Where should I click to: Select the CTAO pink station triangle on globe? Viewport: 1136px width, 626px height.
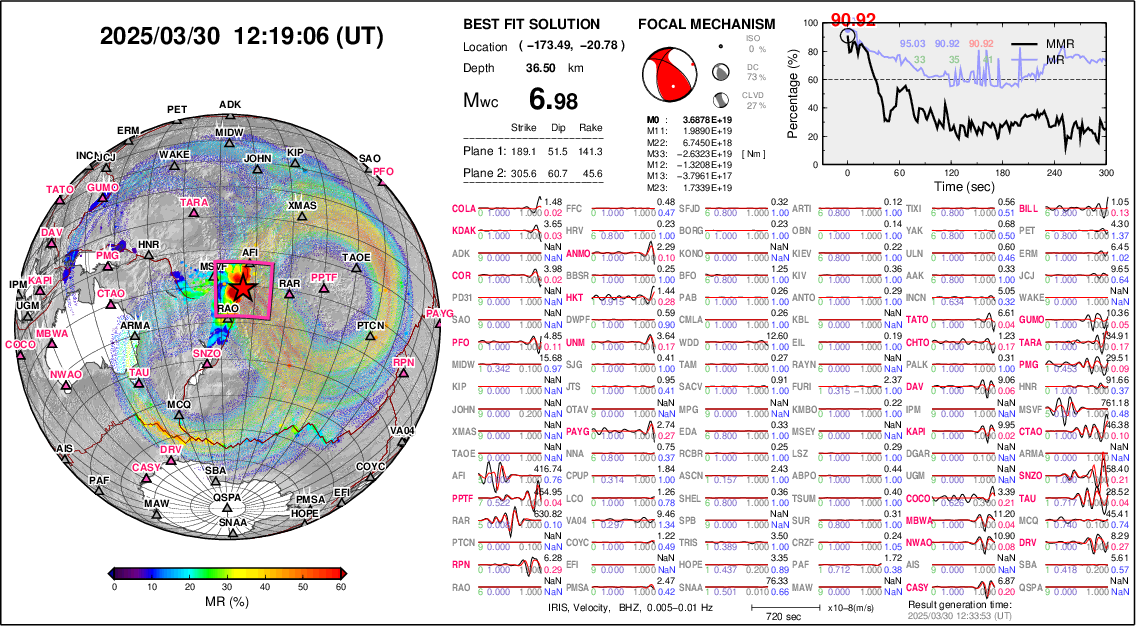pyautogui.click(x=111, y=304)
